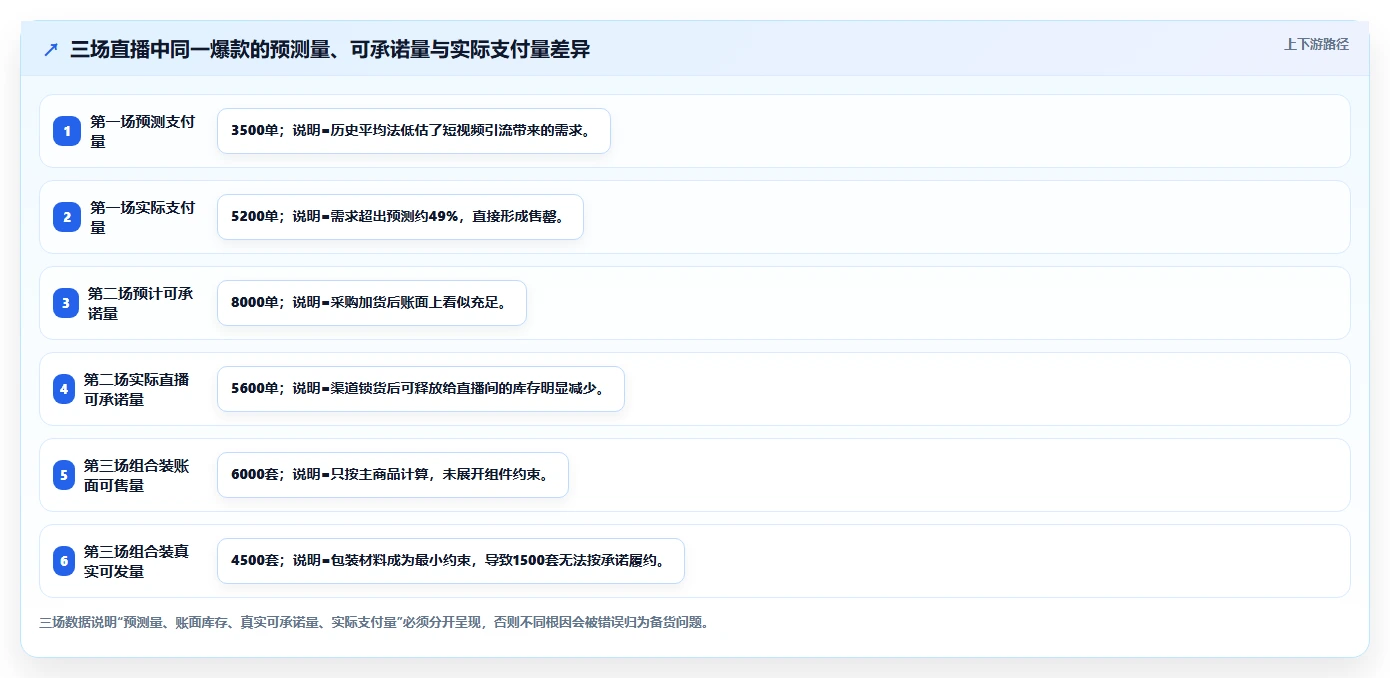Select the number 1 step badge
The height and width of the screenshot is (678, 1390).
click(x=67, y=131)
